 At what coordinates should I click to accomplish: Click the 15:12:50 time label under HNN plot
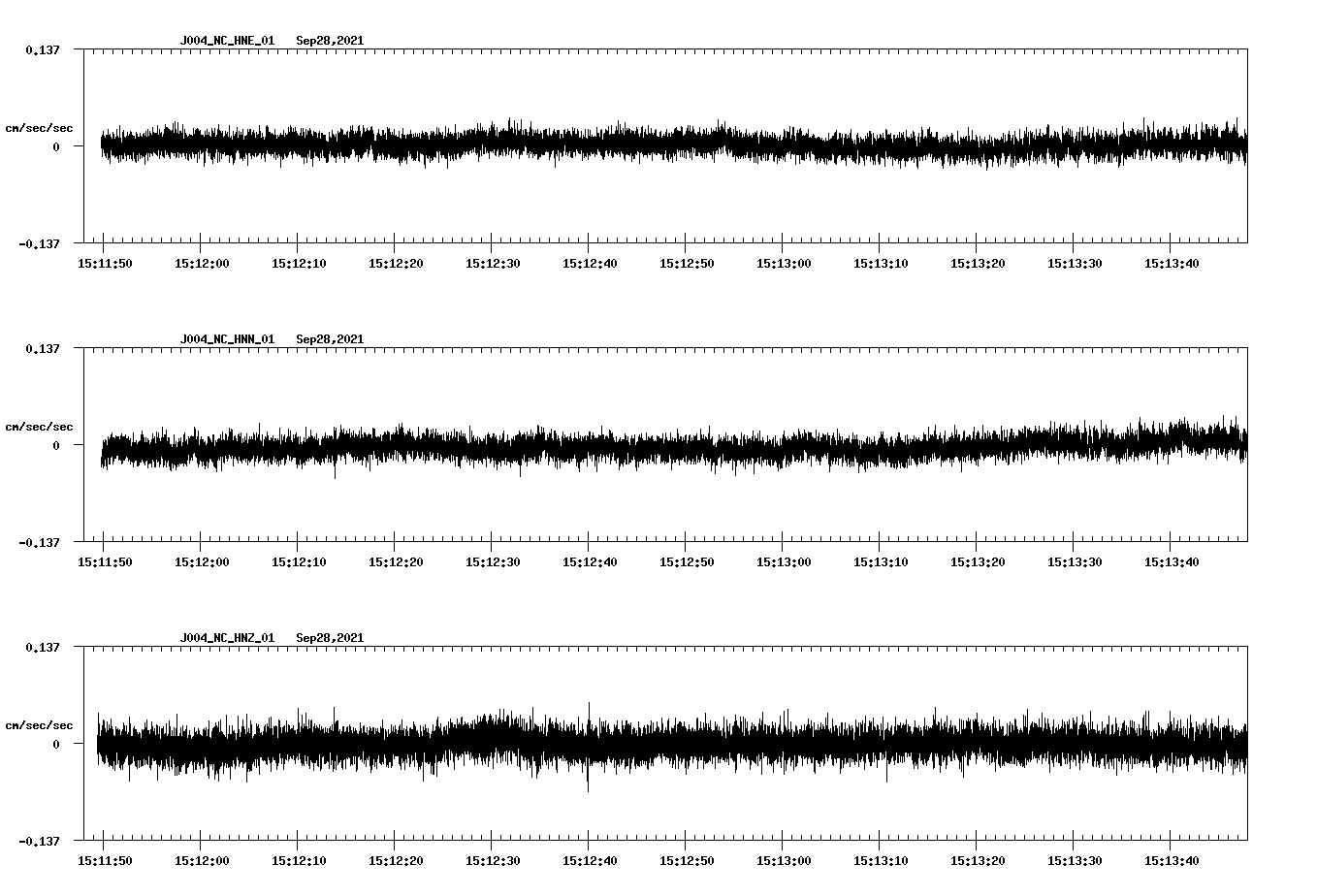click(x=686, y=562)
